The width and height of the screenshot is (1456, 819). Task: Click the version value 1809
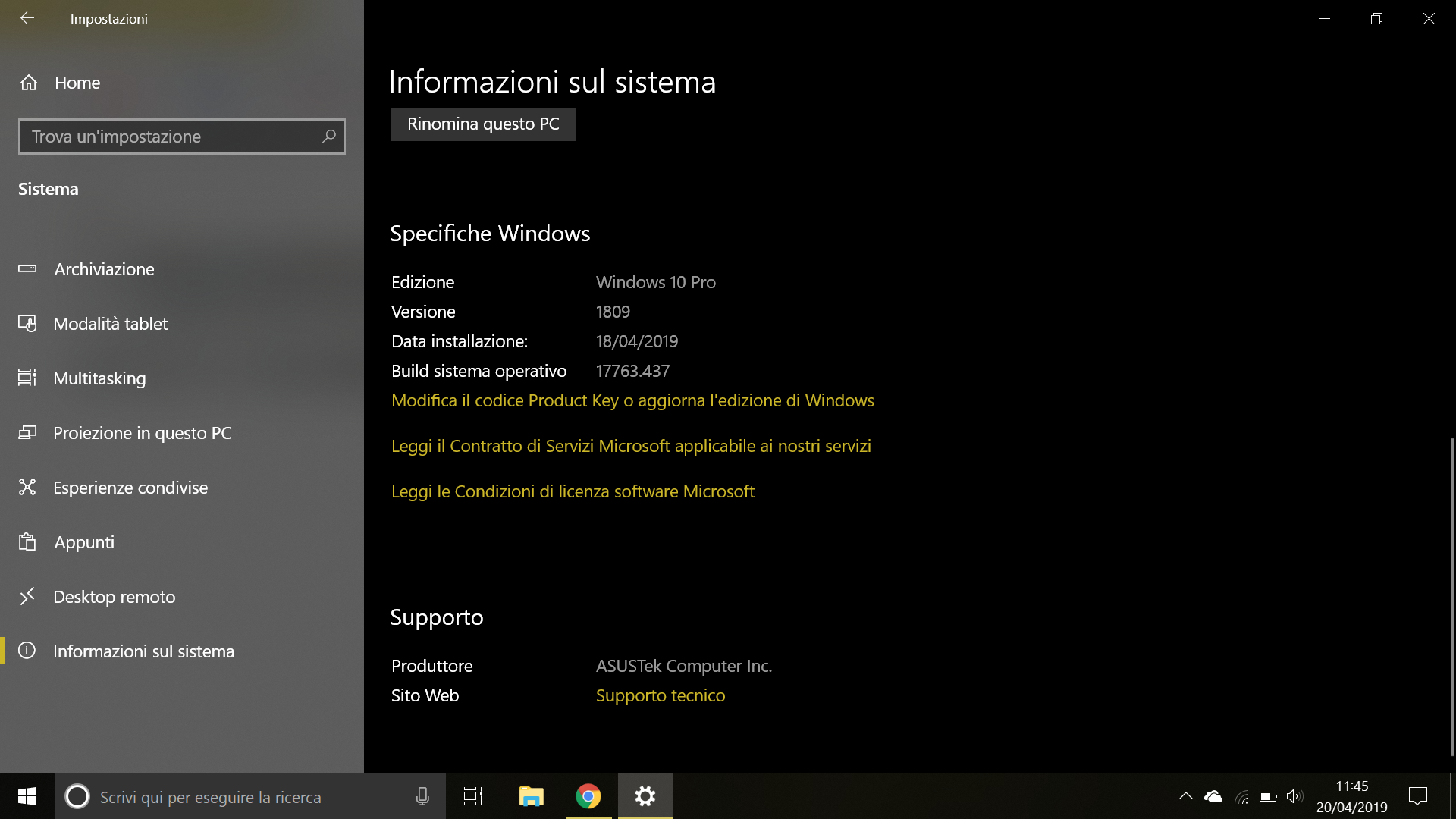pyautogui.click(x=613, y=312)
